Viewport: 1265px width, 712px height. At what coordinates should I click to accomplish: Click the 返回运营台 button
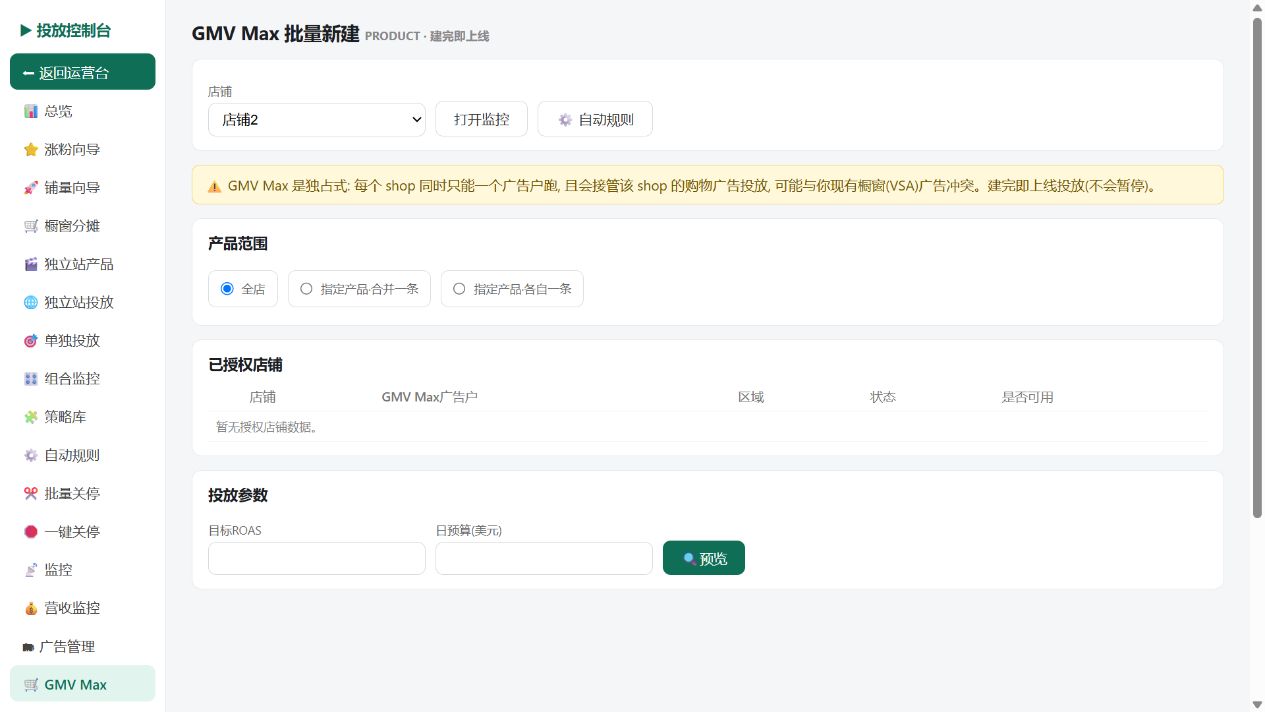(x=82, y=72)
